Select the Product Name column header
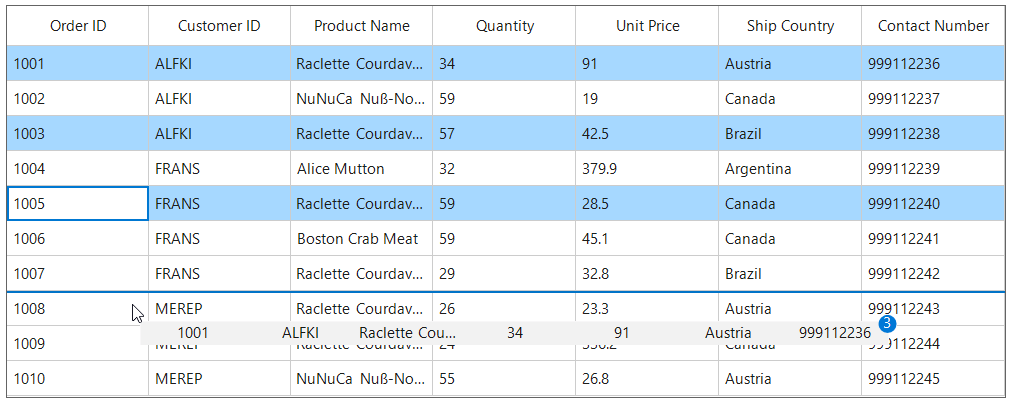Screen dimensions: 1011x401 click(x=361, y=26)
